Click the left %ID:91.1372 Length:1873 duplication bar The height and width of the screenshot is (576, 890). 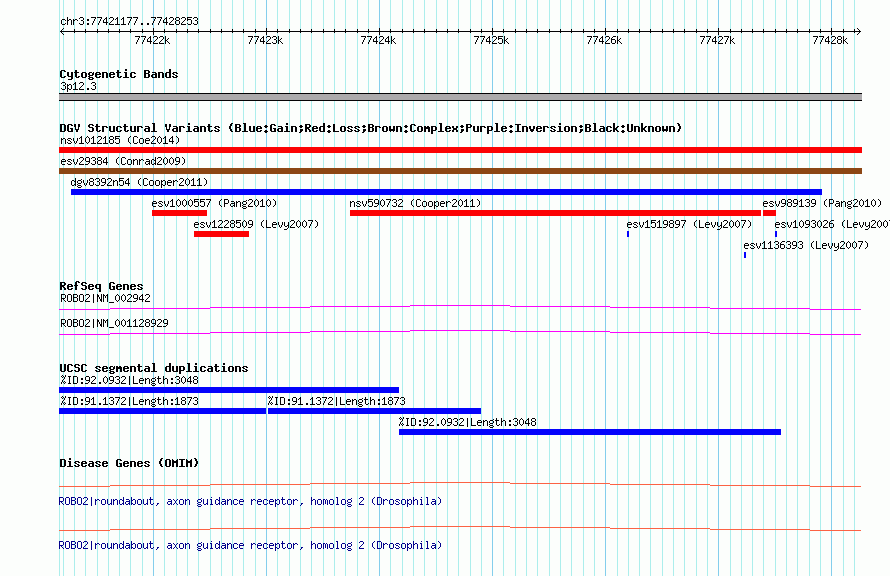pyautogui.click(x=162, y=411)
